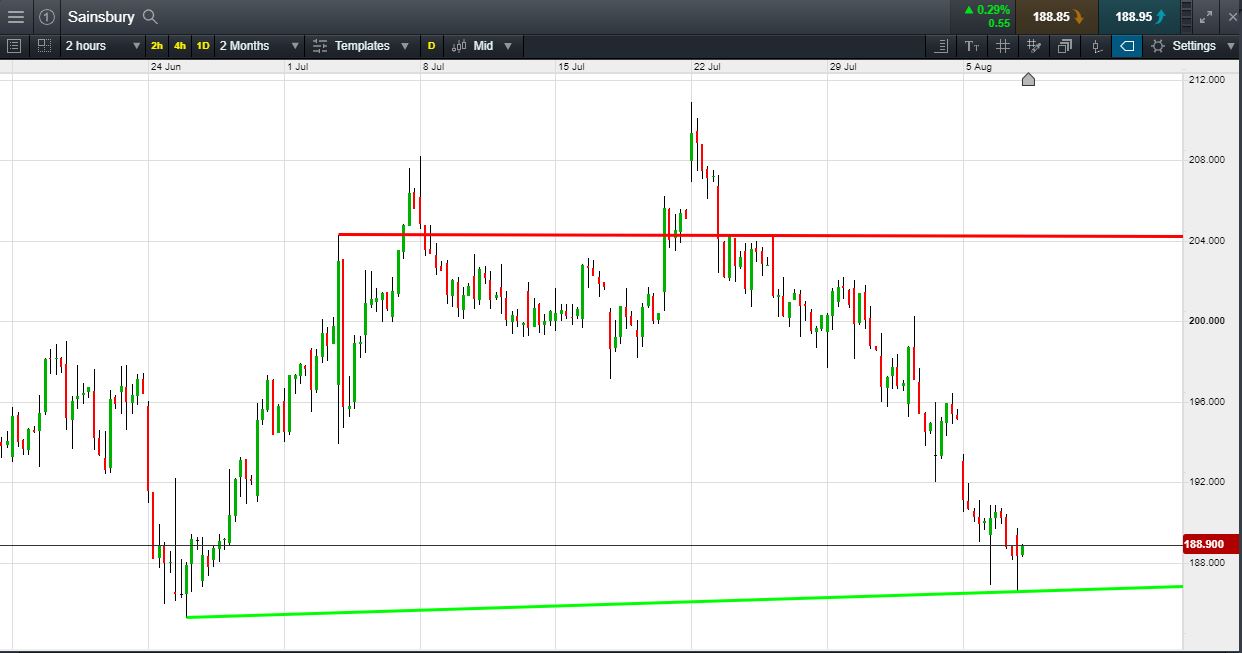The width and height of the screenshot is (1242, 653).
Task: Click the 5 Aug date label
Action: click(978, 67)
